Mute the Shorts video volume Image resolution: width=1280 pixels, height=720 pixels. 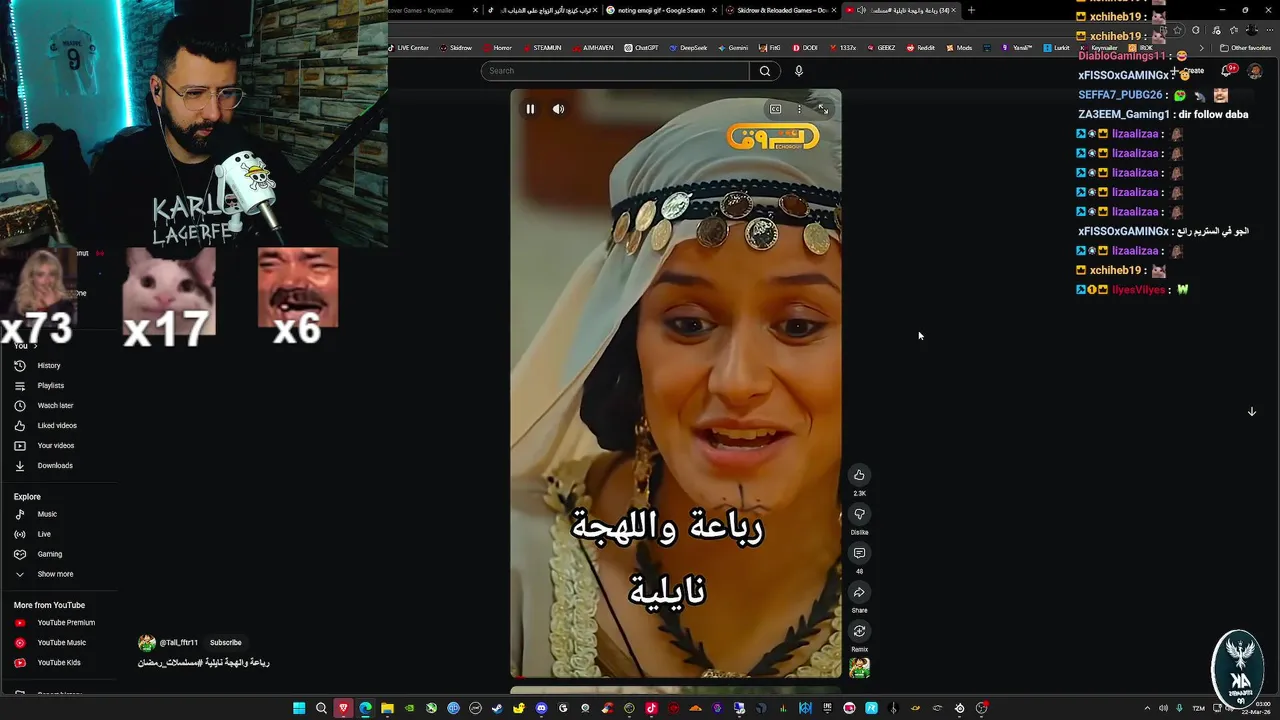pos(559,109)
